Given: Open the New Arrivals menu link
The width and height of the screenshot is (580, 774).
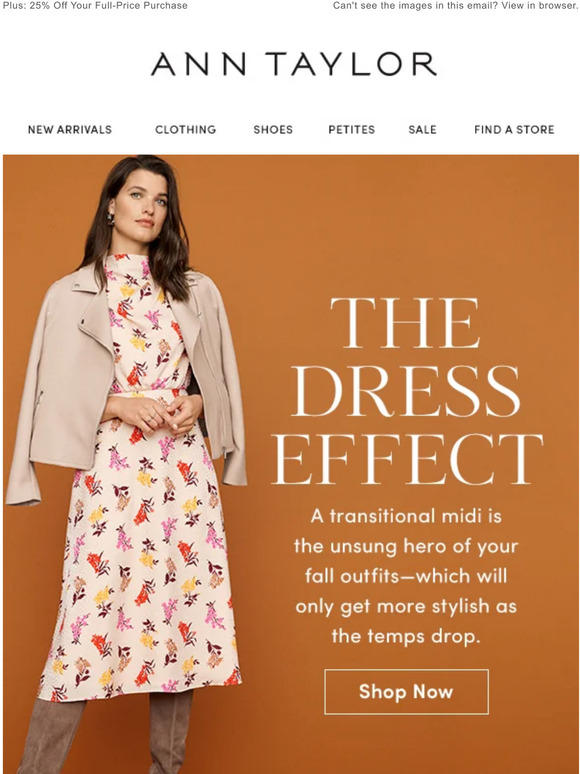Looking at the screenshot, I should tap(70, 130).
